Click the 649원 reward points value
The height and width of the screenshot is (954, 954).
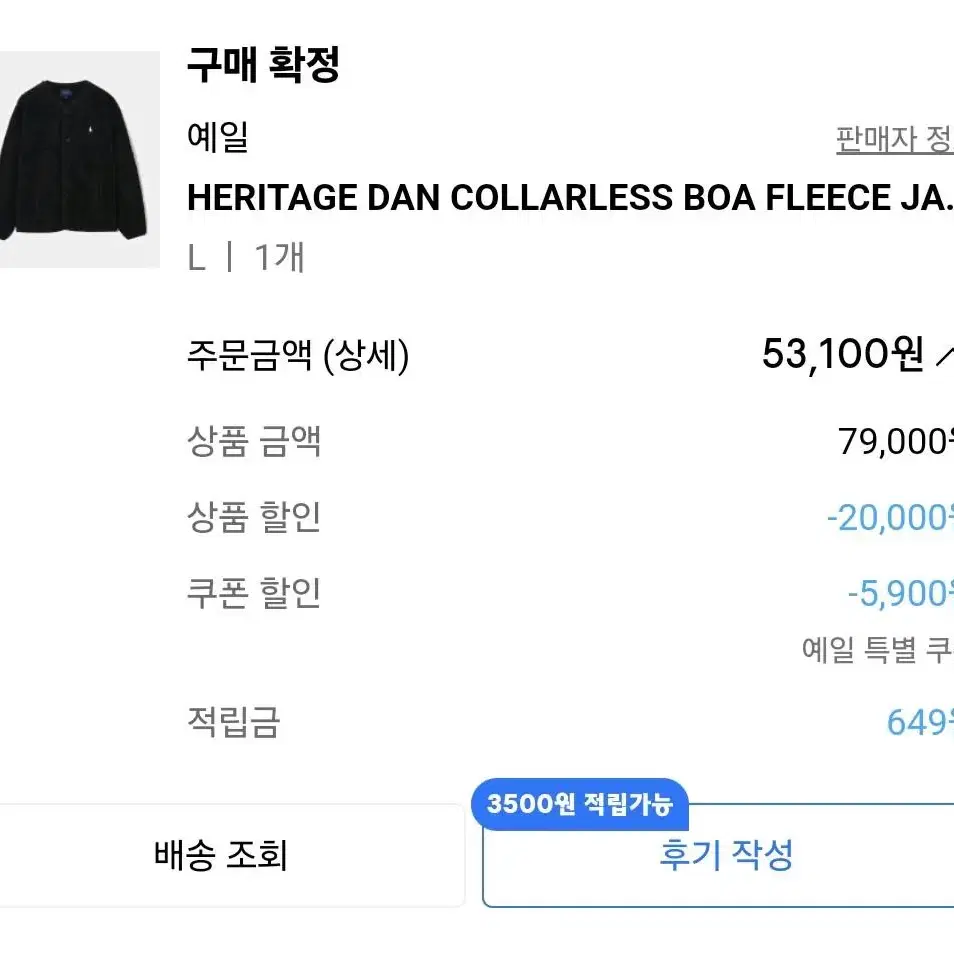coord(920,722)
